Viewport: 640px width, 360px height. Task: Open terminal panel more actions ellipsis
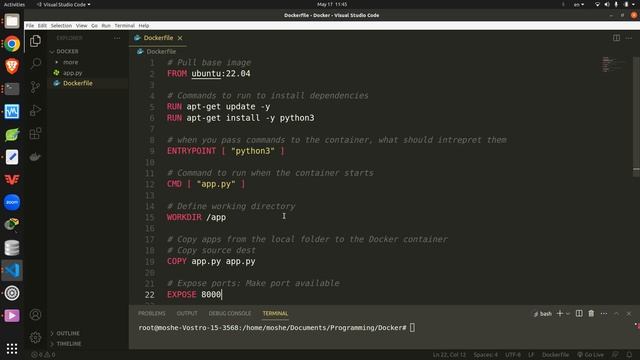[x=604, y=313]
